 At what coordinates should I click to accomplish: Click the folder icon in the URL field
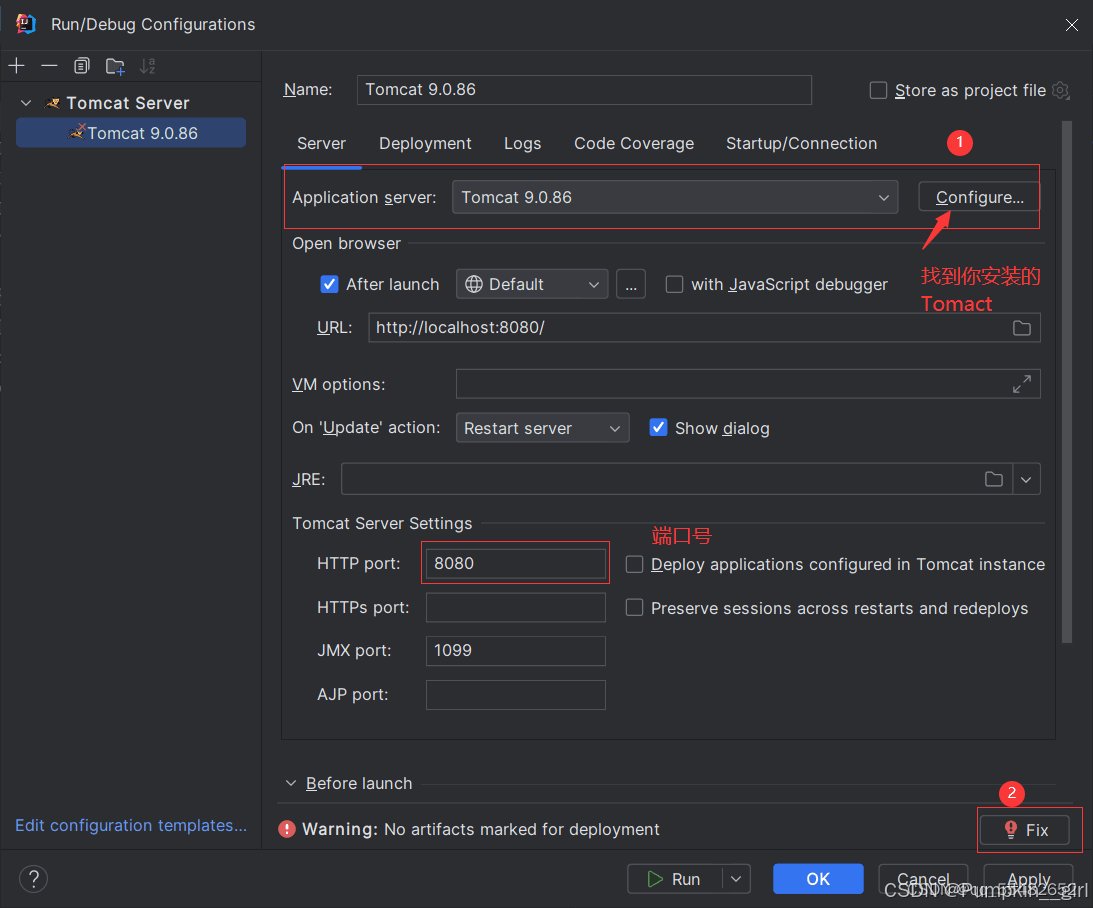pos(1021,328)
